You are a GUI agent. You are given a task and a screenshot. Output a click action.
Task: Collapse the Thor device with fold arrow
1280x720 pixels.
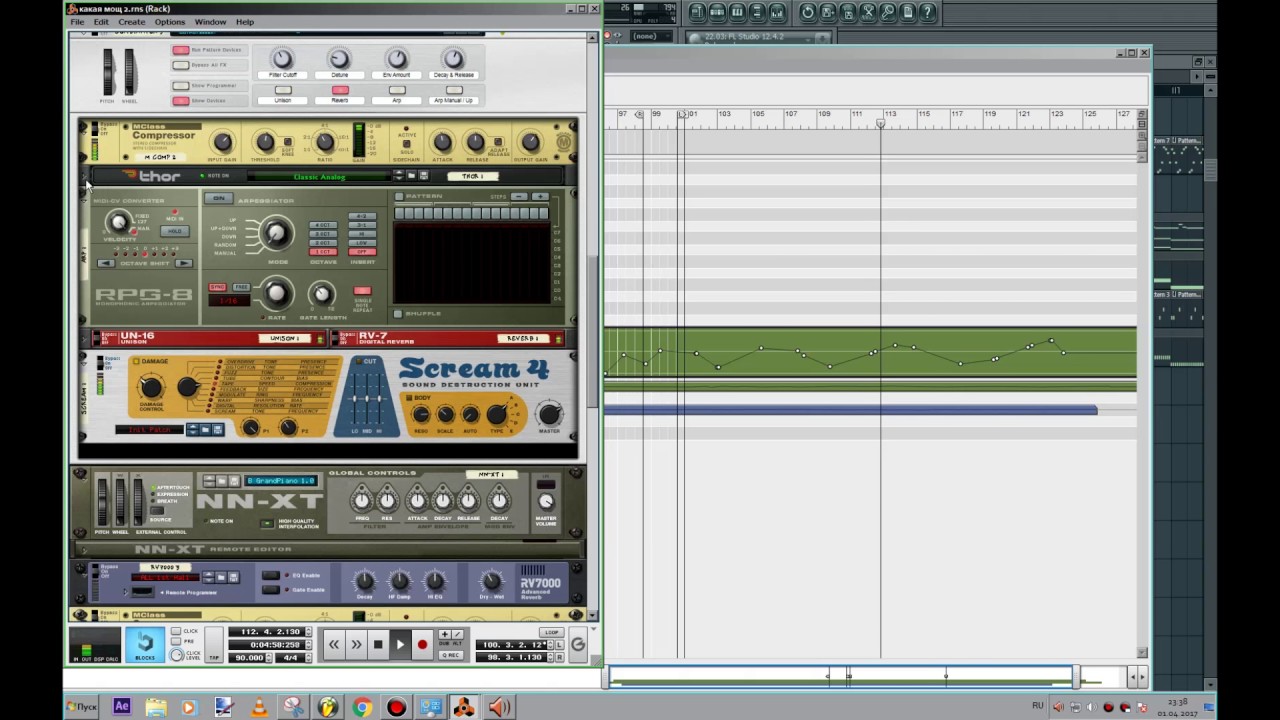(84, 178)
